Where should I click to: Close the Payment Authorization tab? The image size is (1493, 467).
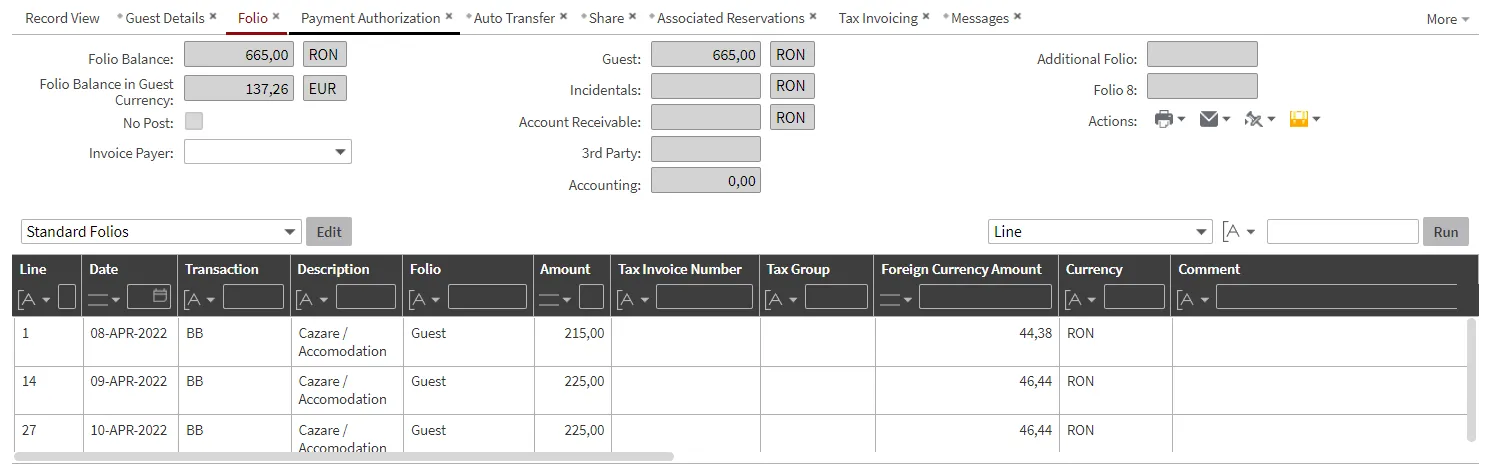click(449, 17)
